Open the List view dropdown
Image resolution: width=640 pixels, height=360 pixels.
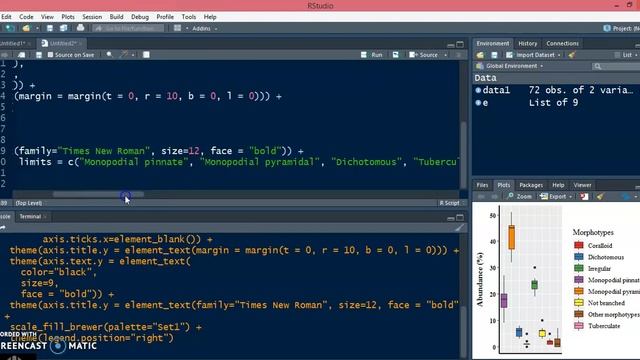click(627, 55)
